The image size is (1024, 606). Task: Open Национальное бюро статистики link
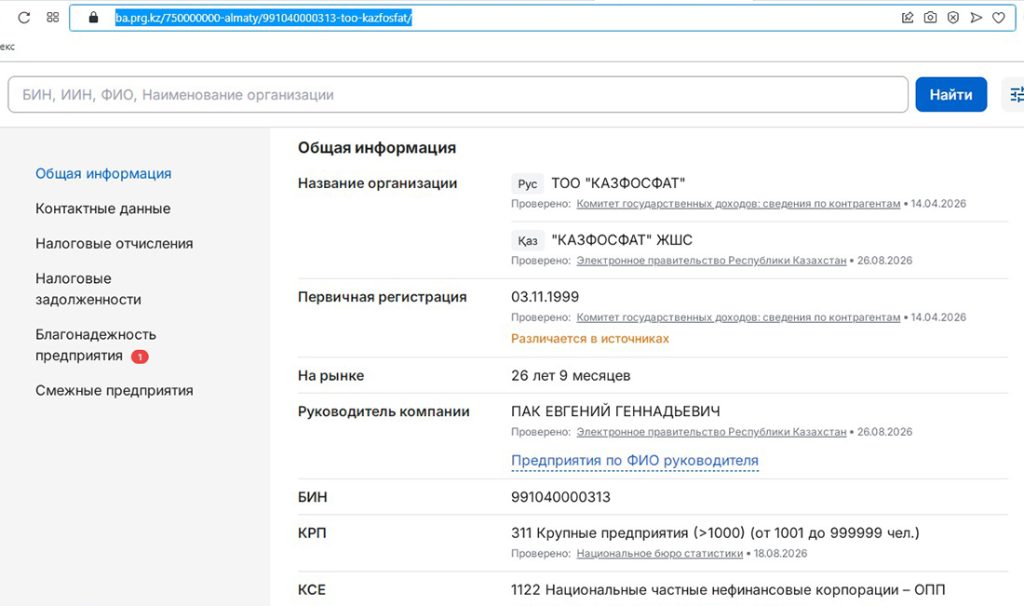point(660,554)
